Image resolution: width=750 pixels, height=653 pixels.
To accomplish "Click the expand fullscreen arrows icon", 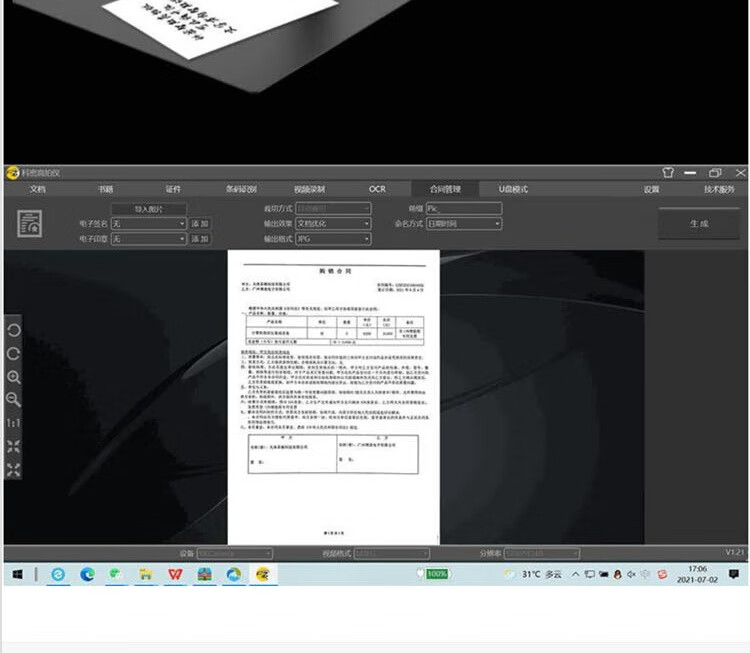I will (14, 470).
